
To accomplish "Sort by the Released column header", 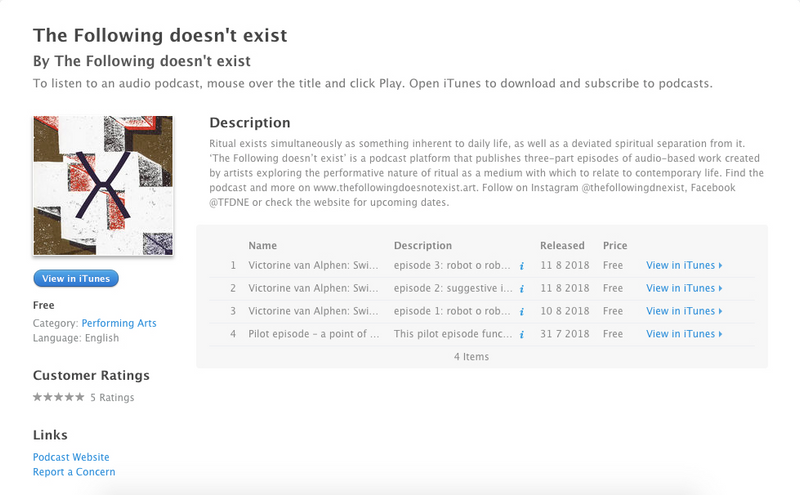I will click(x=562, y=245).
